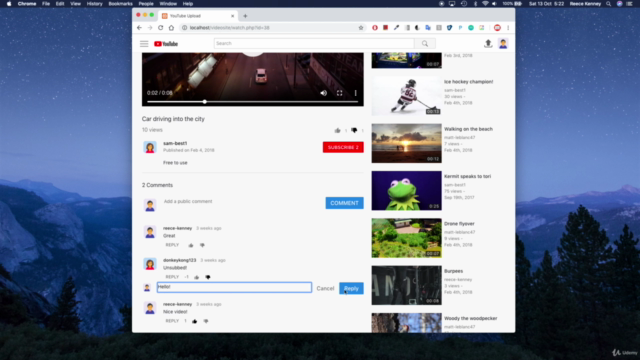640x360 pixels.
Task: Reload the current page
Action: [160, 28]
